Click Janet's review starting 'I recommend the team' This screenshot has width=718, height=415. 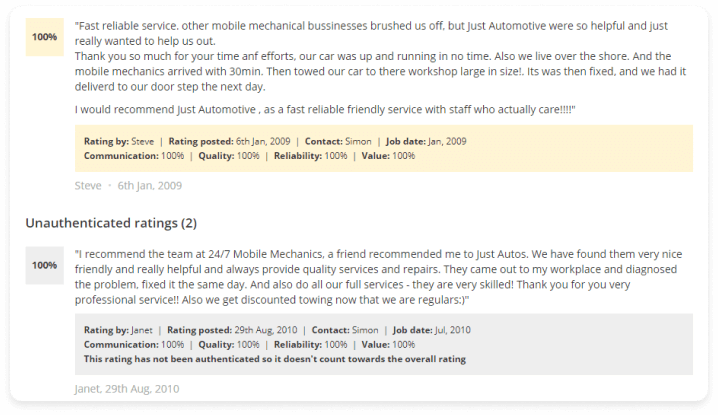(x=379, y=277)
